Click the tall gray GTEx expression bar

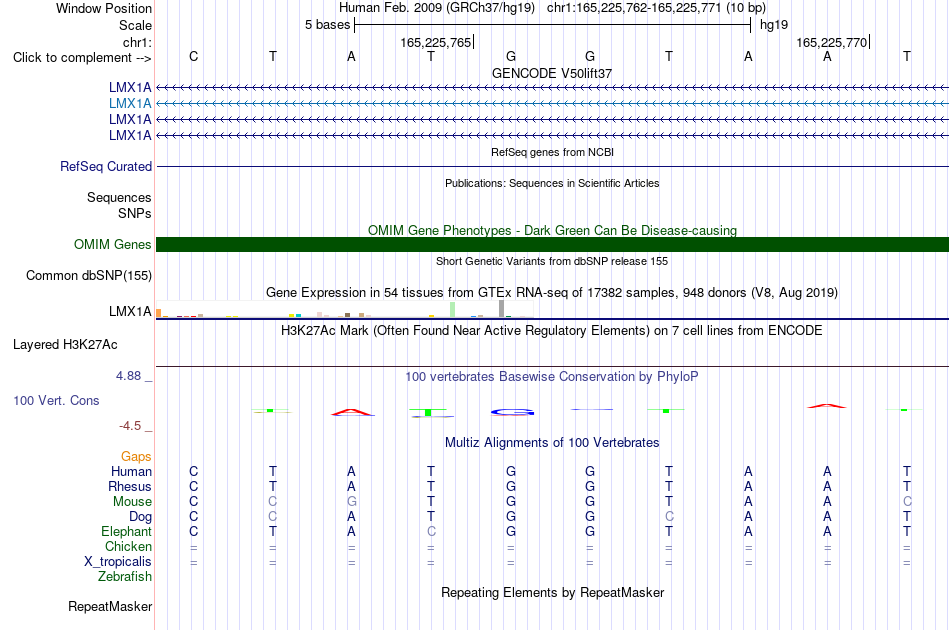pyautogui.click(x=502, y=308)
